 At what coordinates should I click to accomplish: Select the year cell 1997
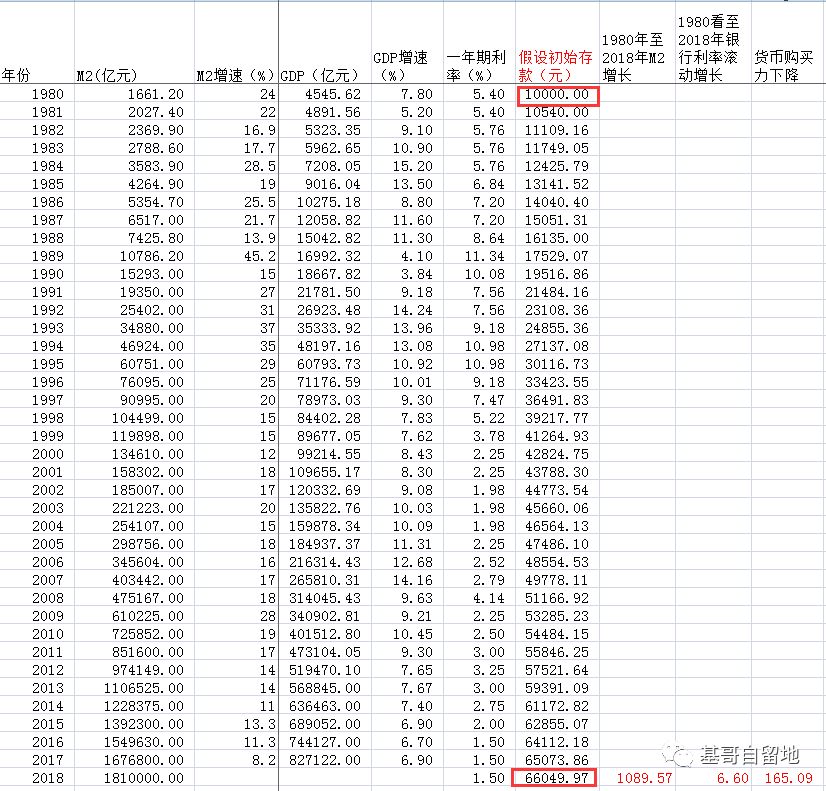click(x=47, y=400)
